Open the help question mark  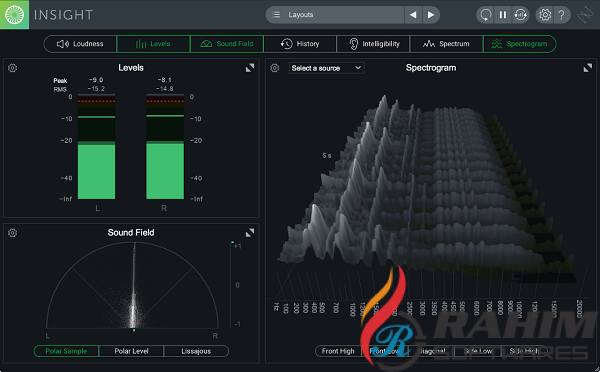pos(561,15)
